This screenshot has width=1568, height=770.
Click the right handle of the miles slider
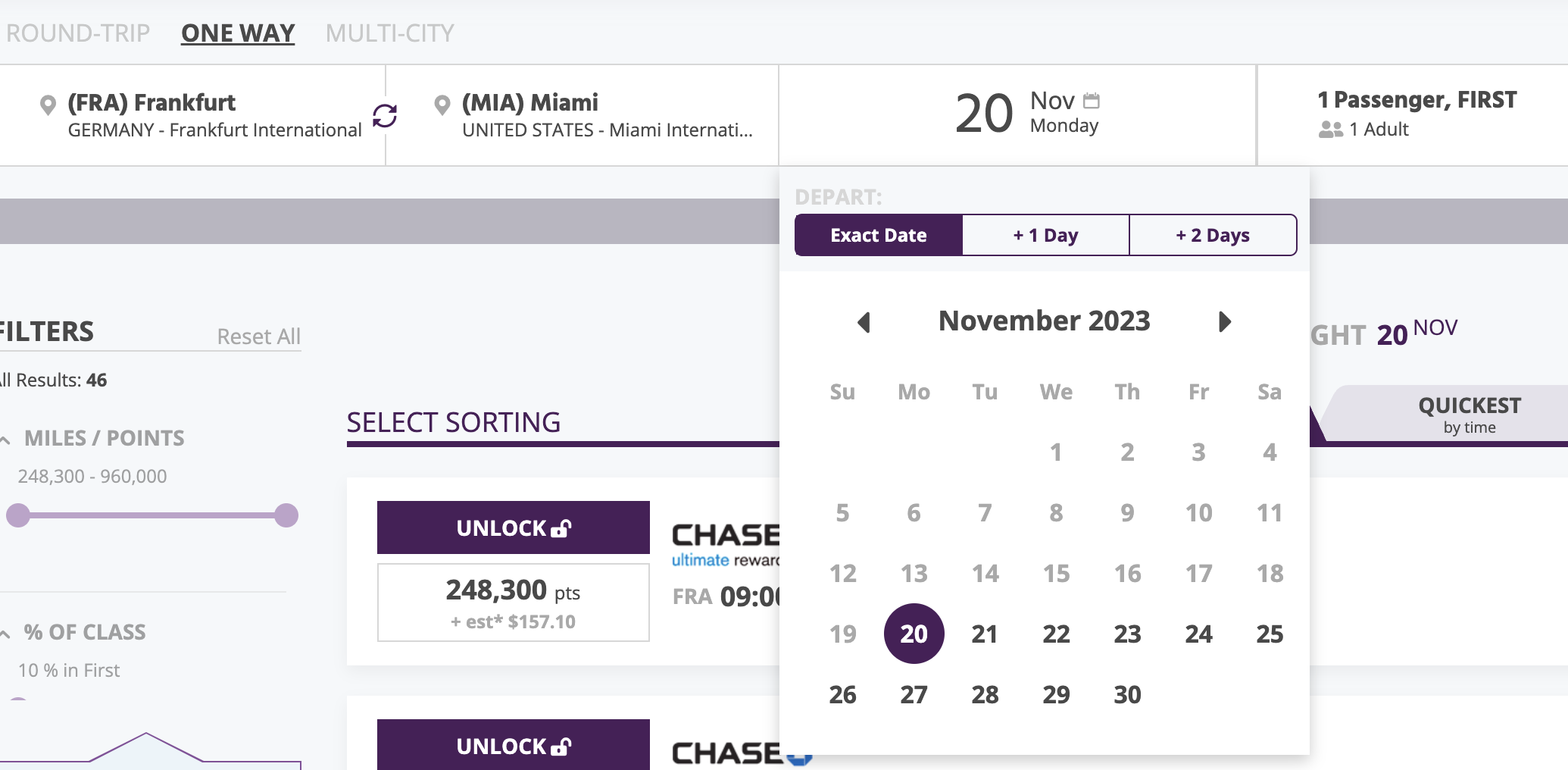click(286, 515)
